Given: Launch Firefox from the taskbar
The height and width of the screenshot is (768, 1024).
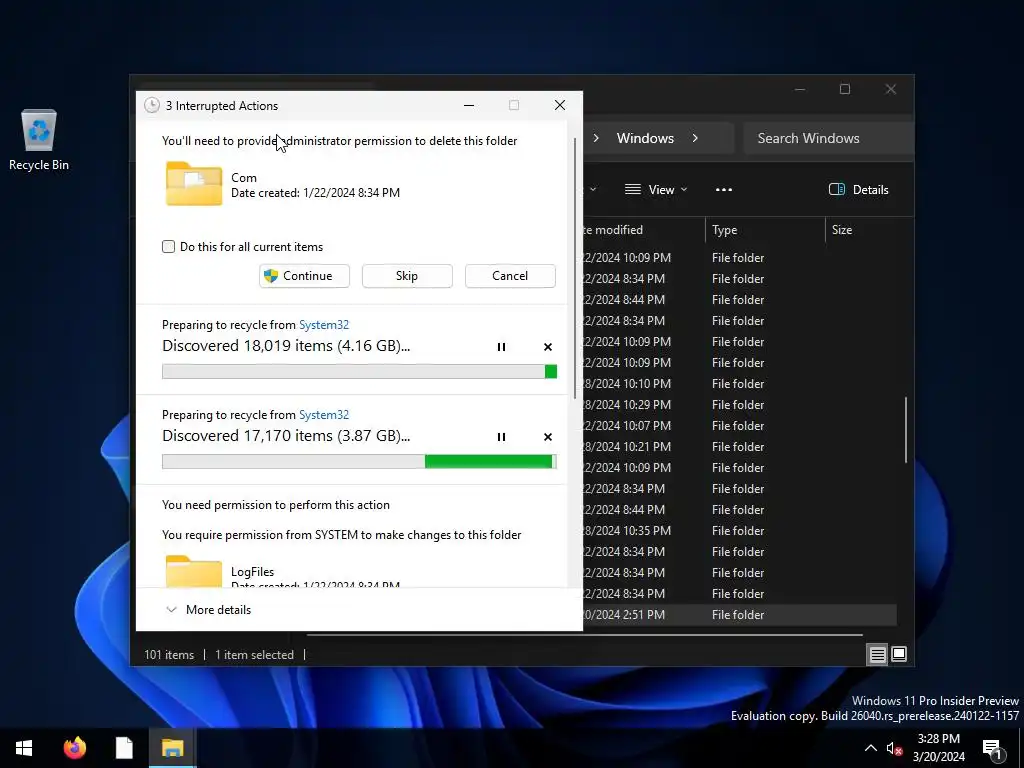Looking at the screenshot, I should pyautogui.click(x=74, y=748).
